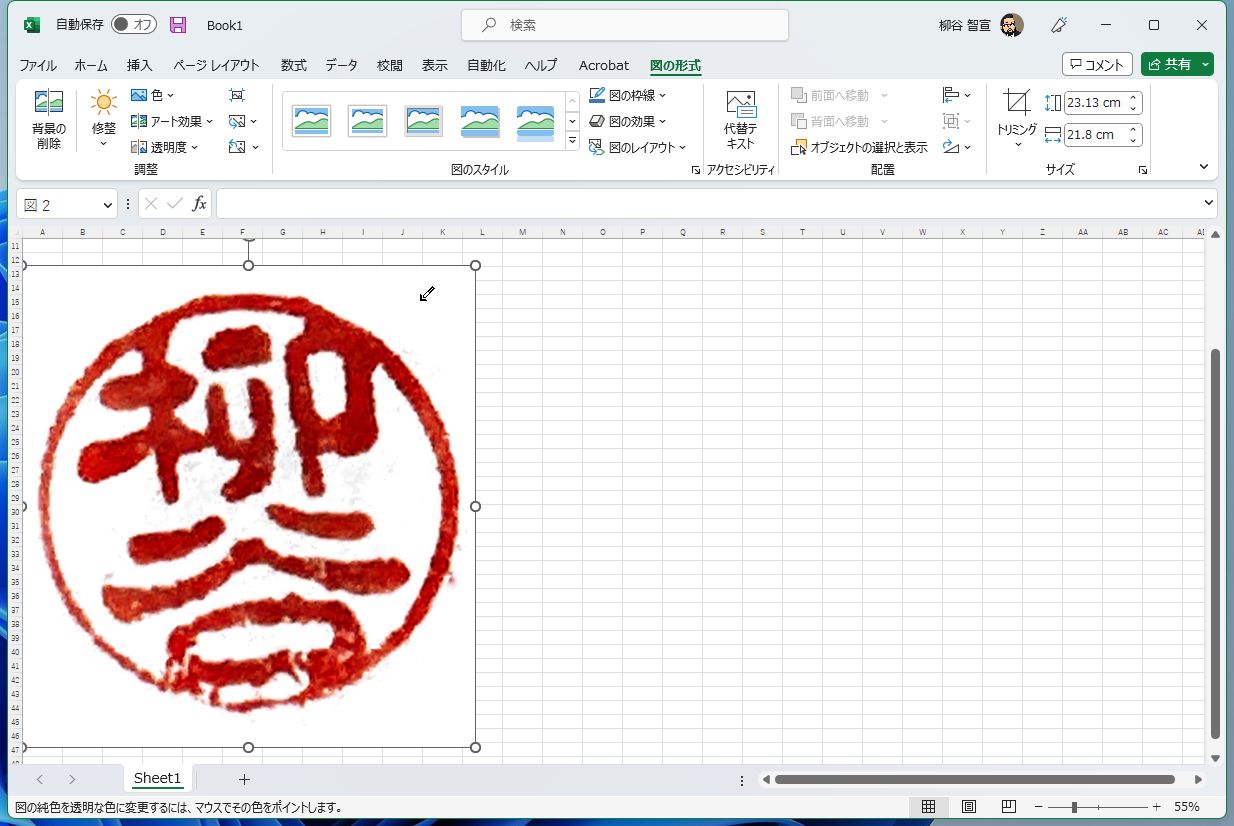Click the Reset Picture icon

(243, 147)
